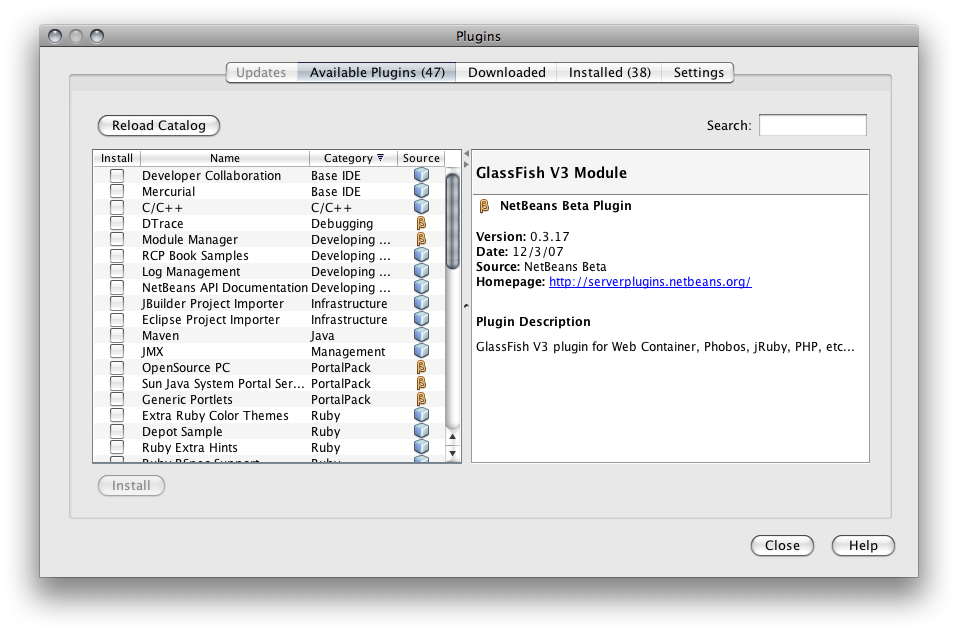Image resolution: width=958 pixels, height=632 pixels.
Task: Click beta icon for OpenSource PC
Action: (421, 367)
